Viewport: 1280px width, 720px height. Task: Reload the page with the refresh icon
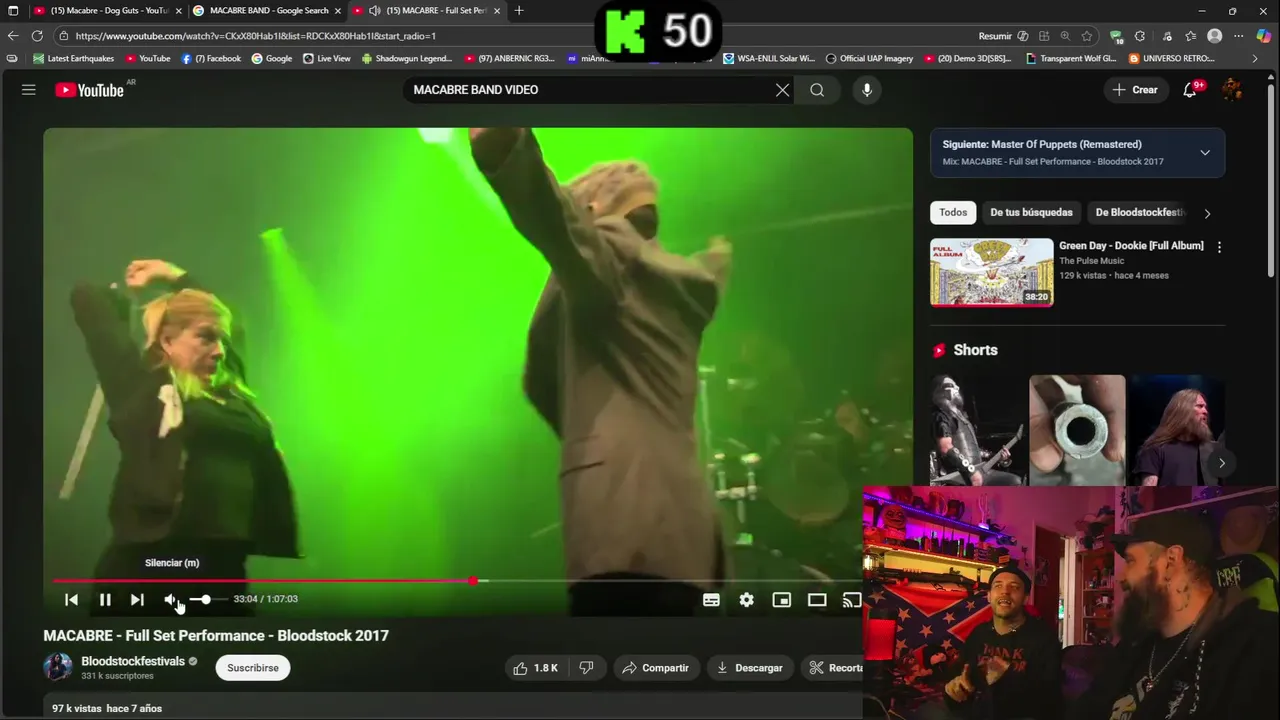point(37,36)
